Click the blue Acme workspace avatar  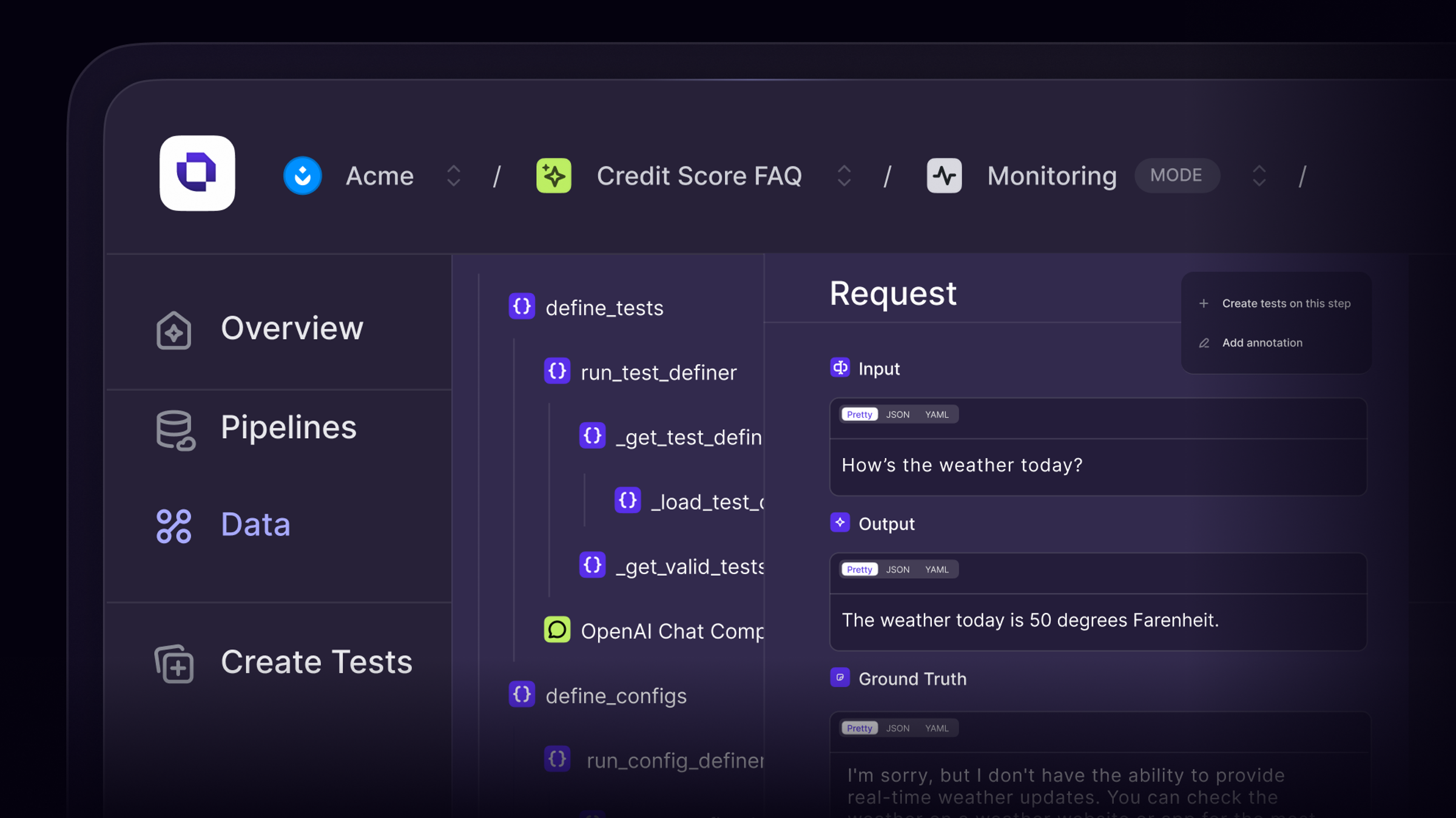[302, 176]
